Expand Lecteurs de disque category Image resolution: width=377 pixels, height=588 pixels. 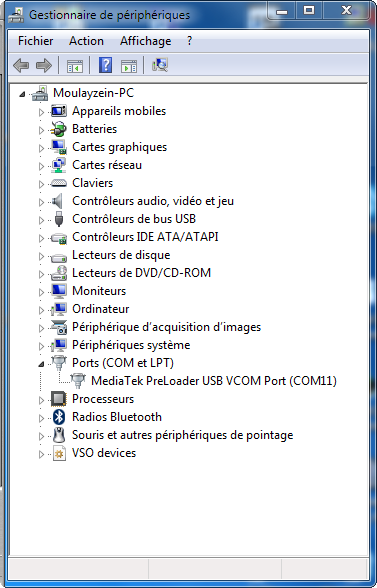point(41,256)
